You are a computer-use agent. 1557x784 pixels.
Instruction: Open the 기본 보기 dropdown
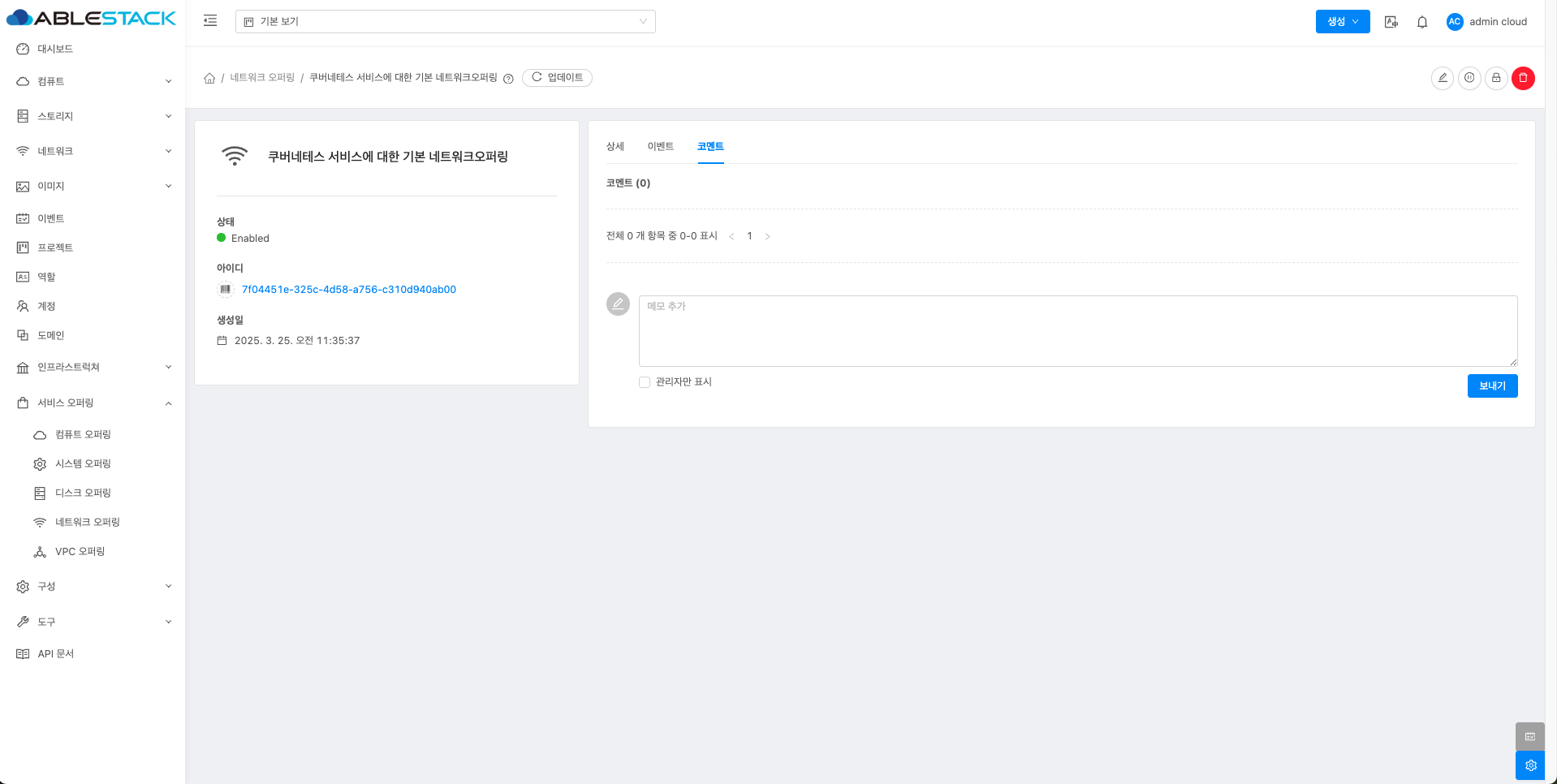coord(445,22)
